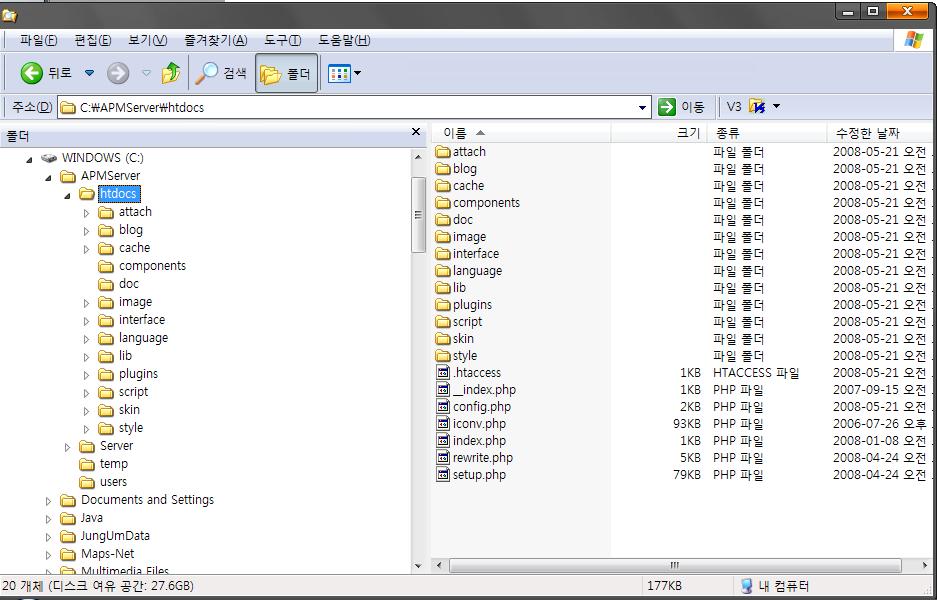Image resolution: width=937 pixels, height=600 pixels.
Task: Click the V3 antivirus scan icon
Action: coord(757,106)
